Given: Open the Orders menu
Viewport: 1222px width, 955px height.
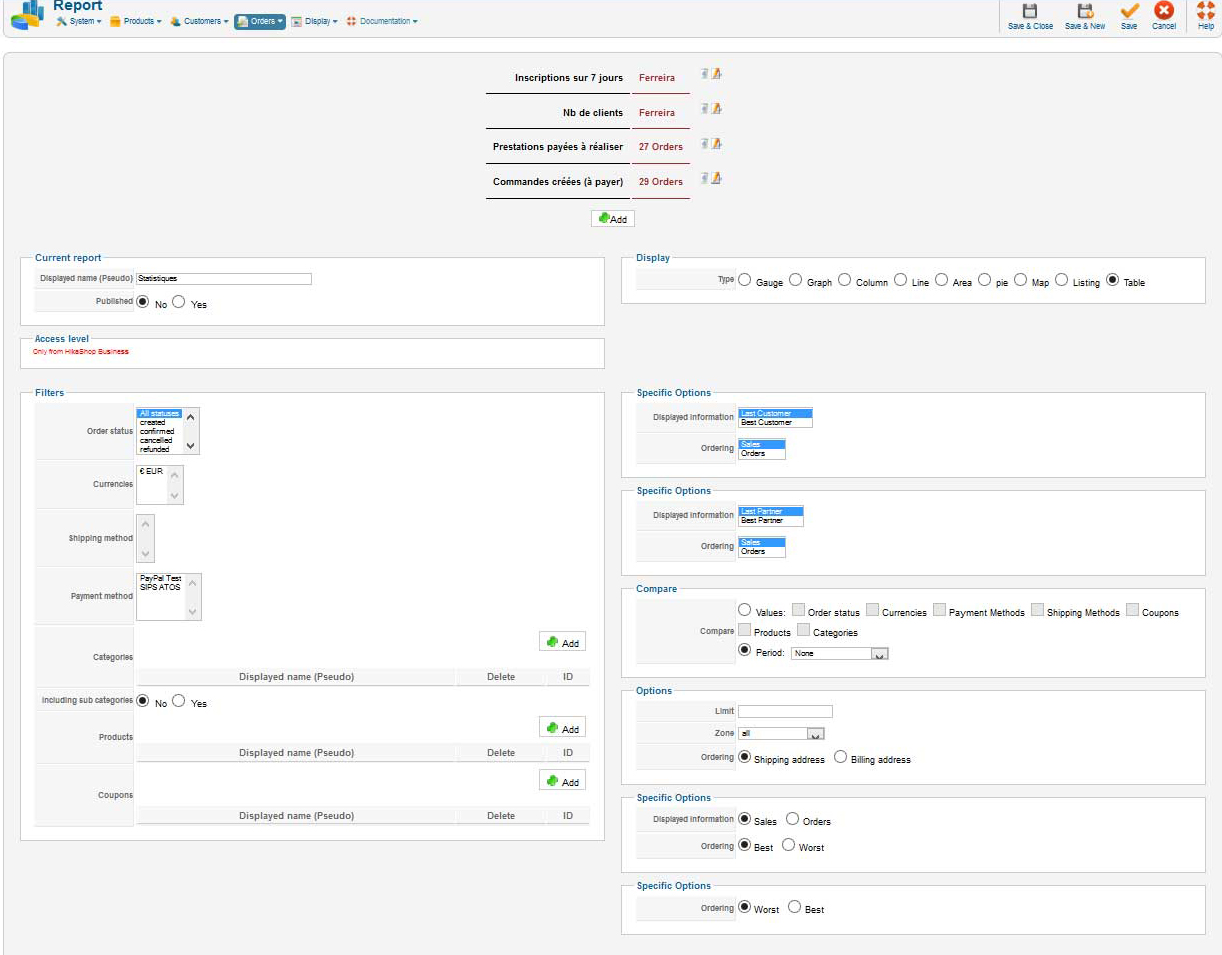Looking at the screenshot, I should (260, 21).
